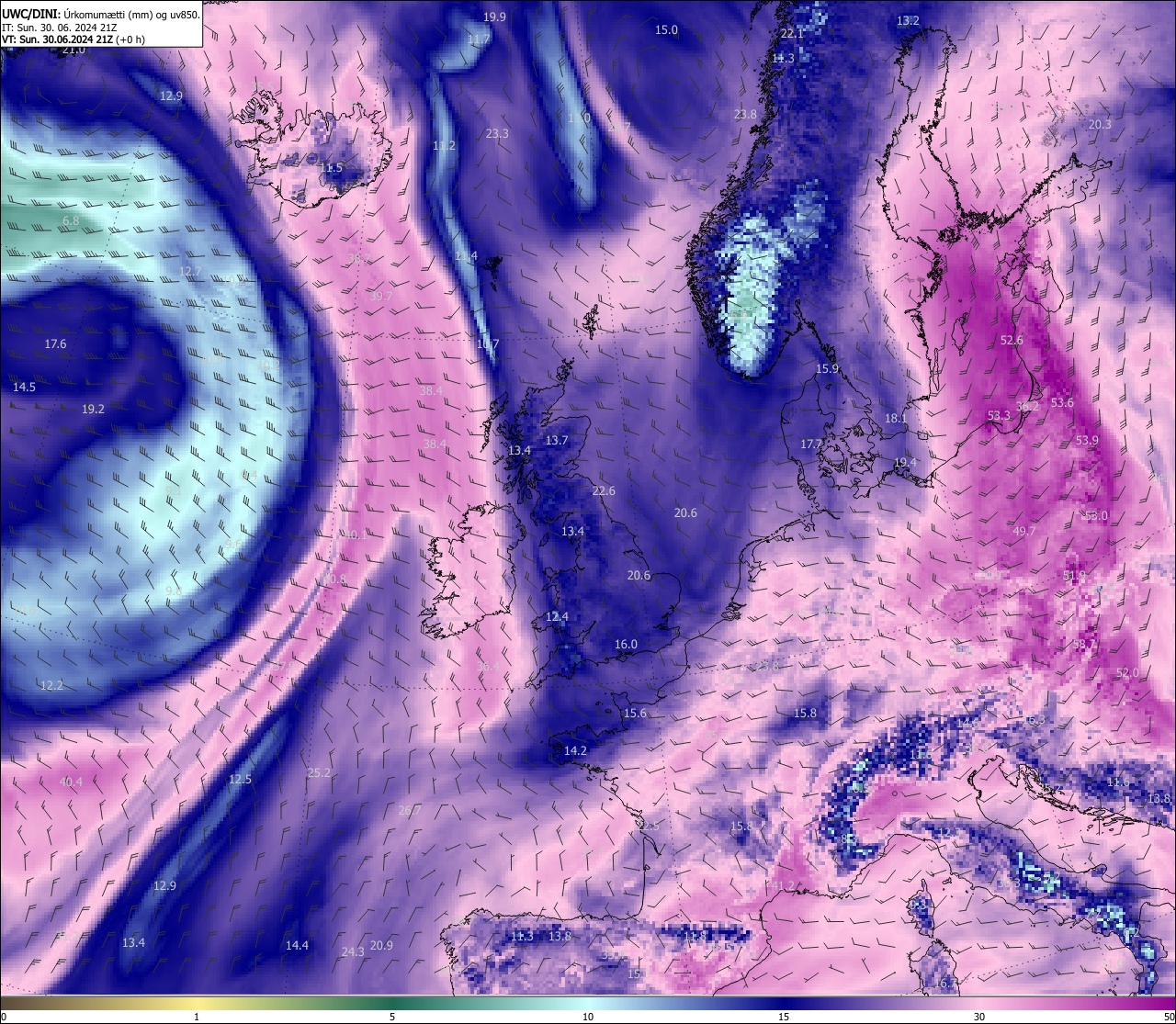
Task: Click the 49.7 value label
Action: pyautogui.click(x=1023, y=532)
